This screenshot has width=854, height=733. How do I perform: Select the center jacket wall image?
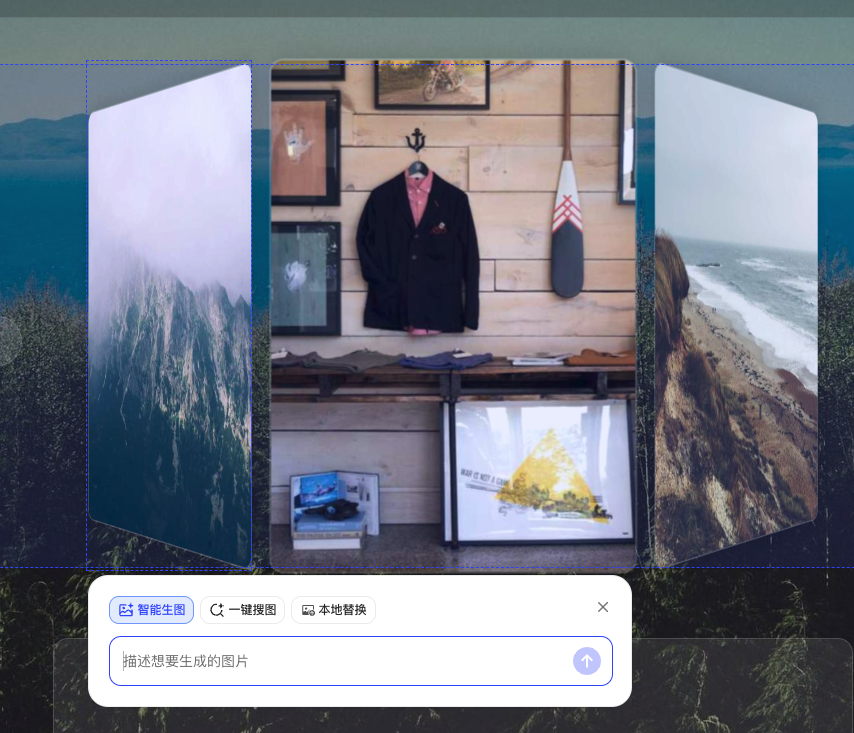(x=453, y=316)
